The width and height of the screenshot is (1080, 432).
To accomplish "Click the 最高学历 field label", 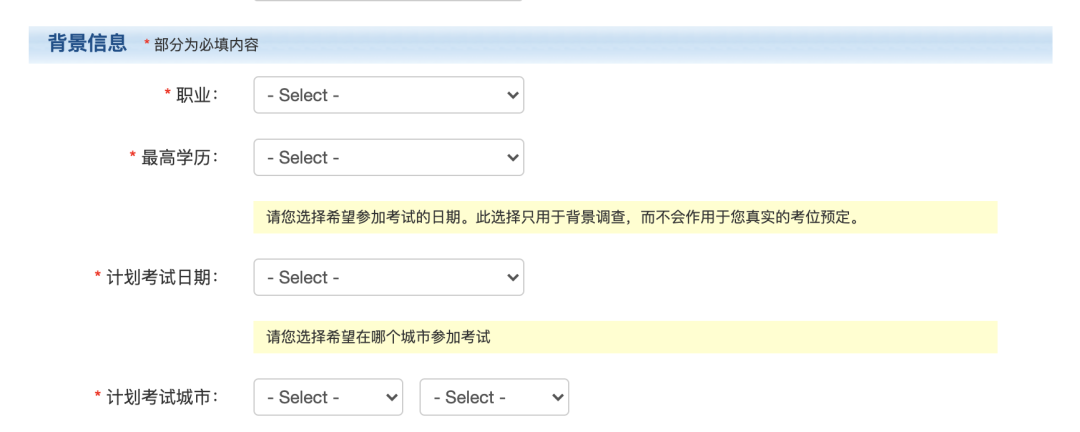I will pos(180,158).
